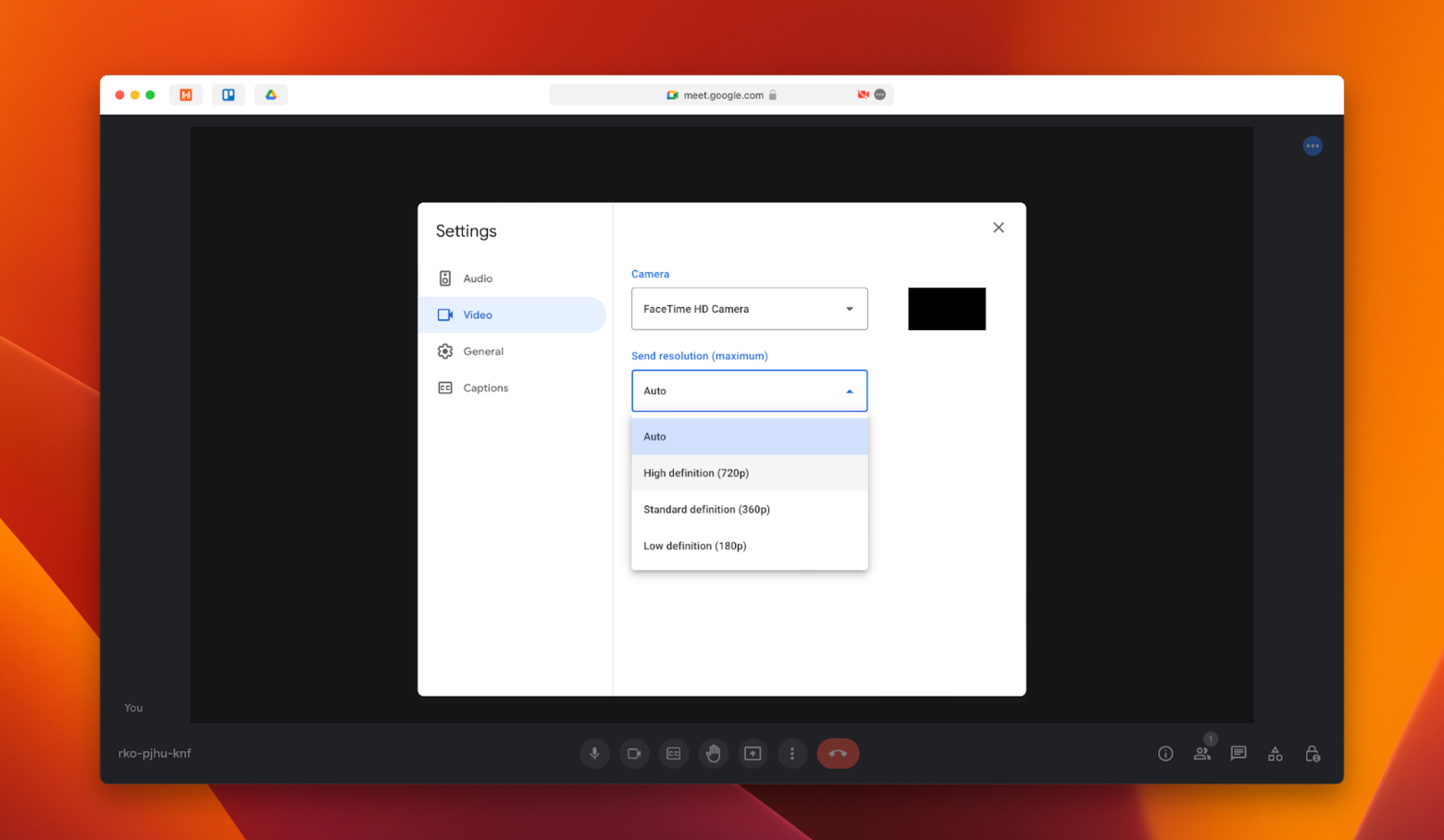Open more options three-dot menu
The width and height of the screenshot is (1444, 840).
(x=792, y=754)
